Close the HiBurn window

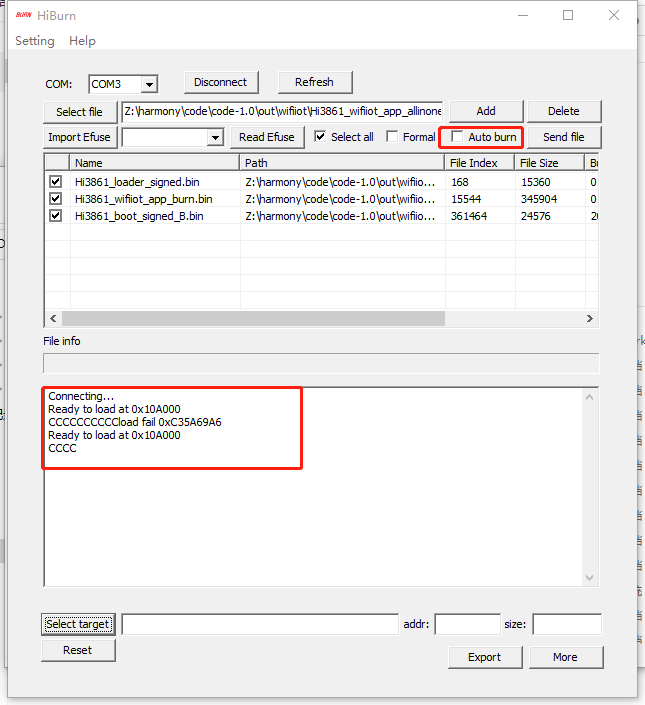click(614, 15)
